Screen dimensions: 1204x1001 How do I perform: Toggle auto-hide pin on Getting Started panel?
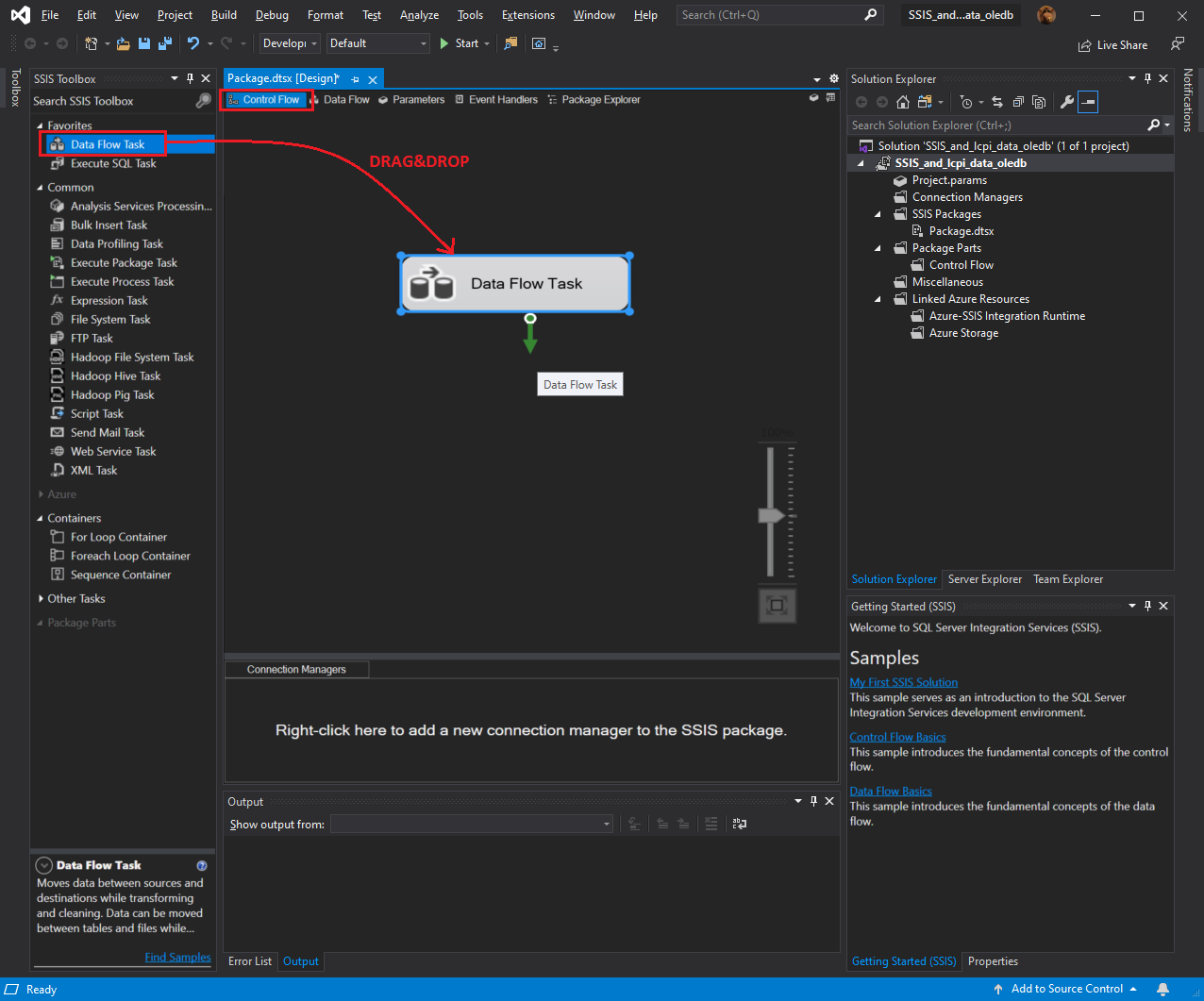point(1147,606)
